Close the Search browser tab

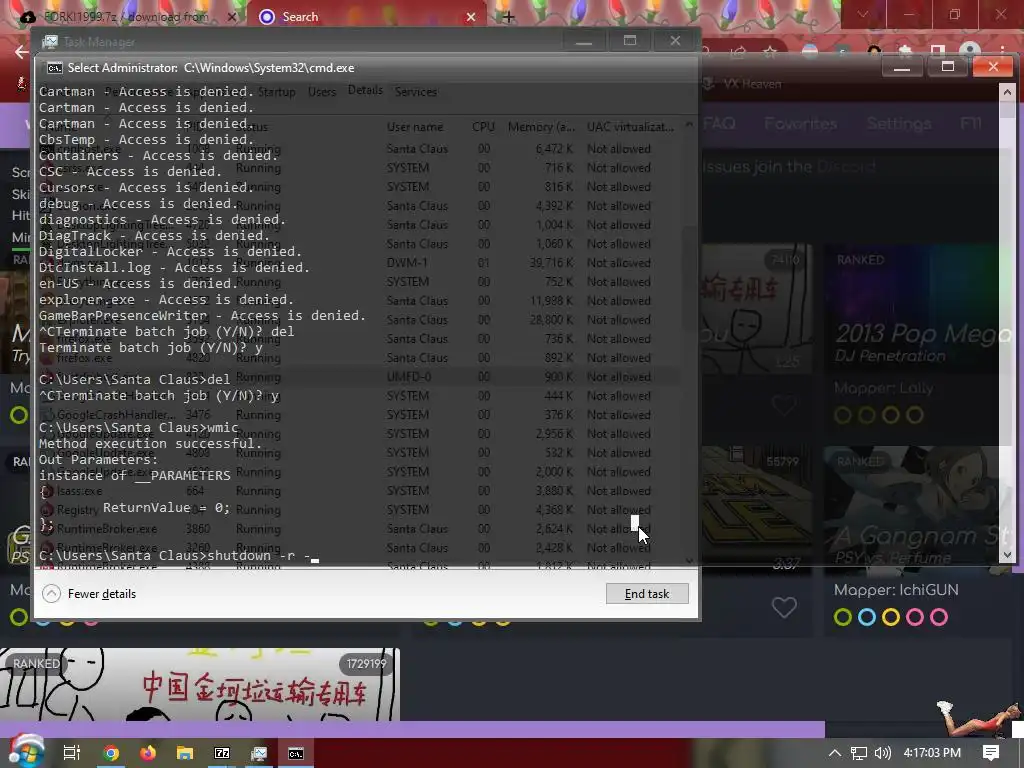[x=471, y=17]
